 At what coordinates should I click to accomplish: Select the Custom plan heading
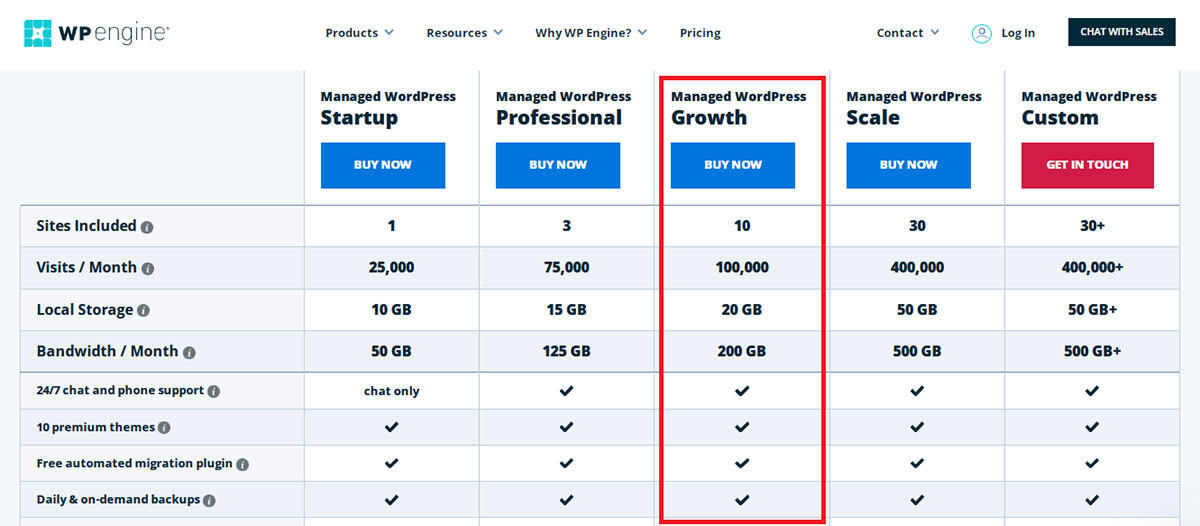click(x=1060, y=118)
